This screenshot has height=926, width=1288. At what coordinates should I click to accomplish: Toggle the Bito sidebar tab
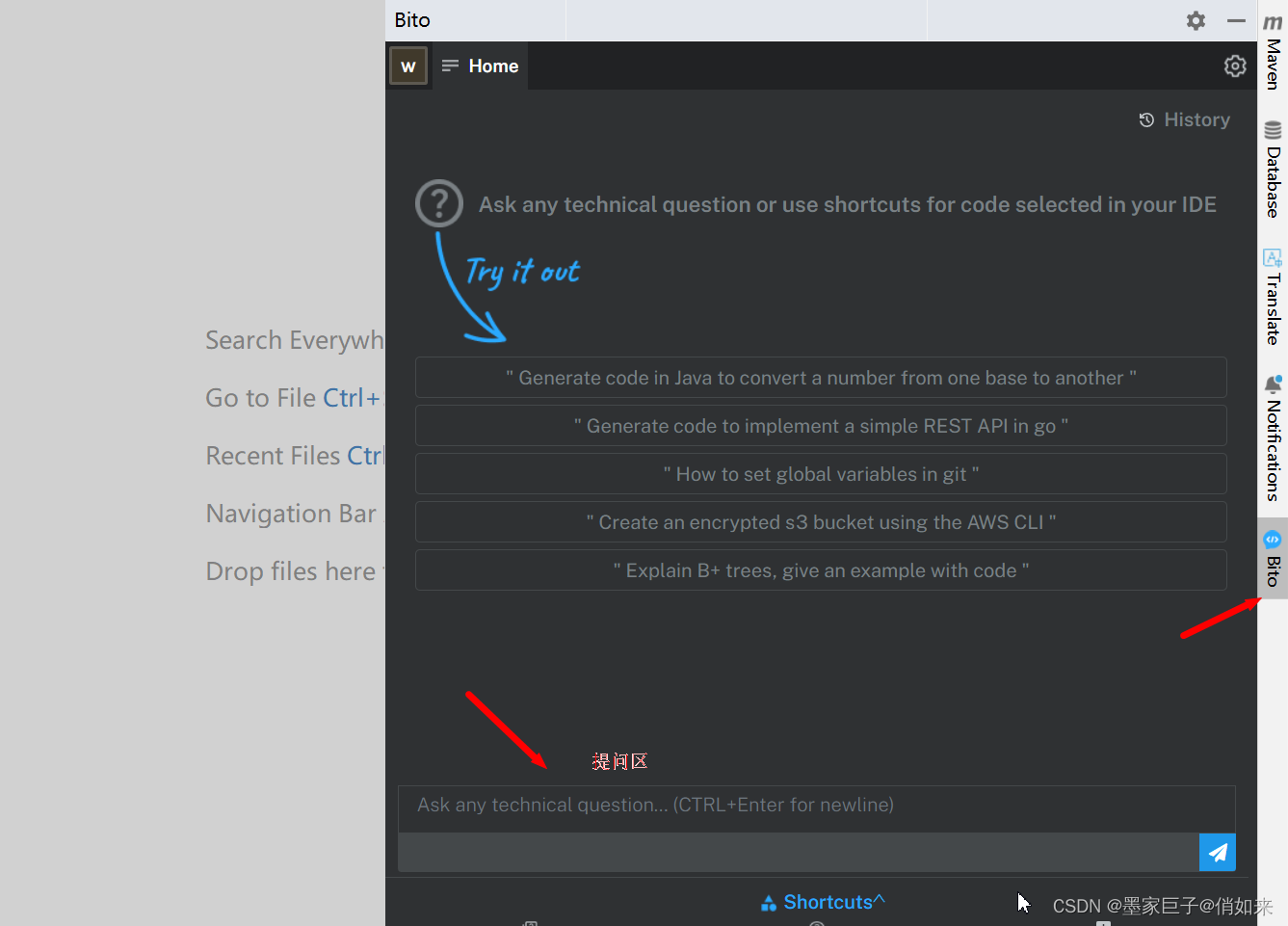click(x=1273, y=559)
